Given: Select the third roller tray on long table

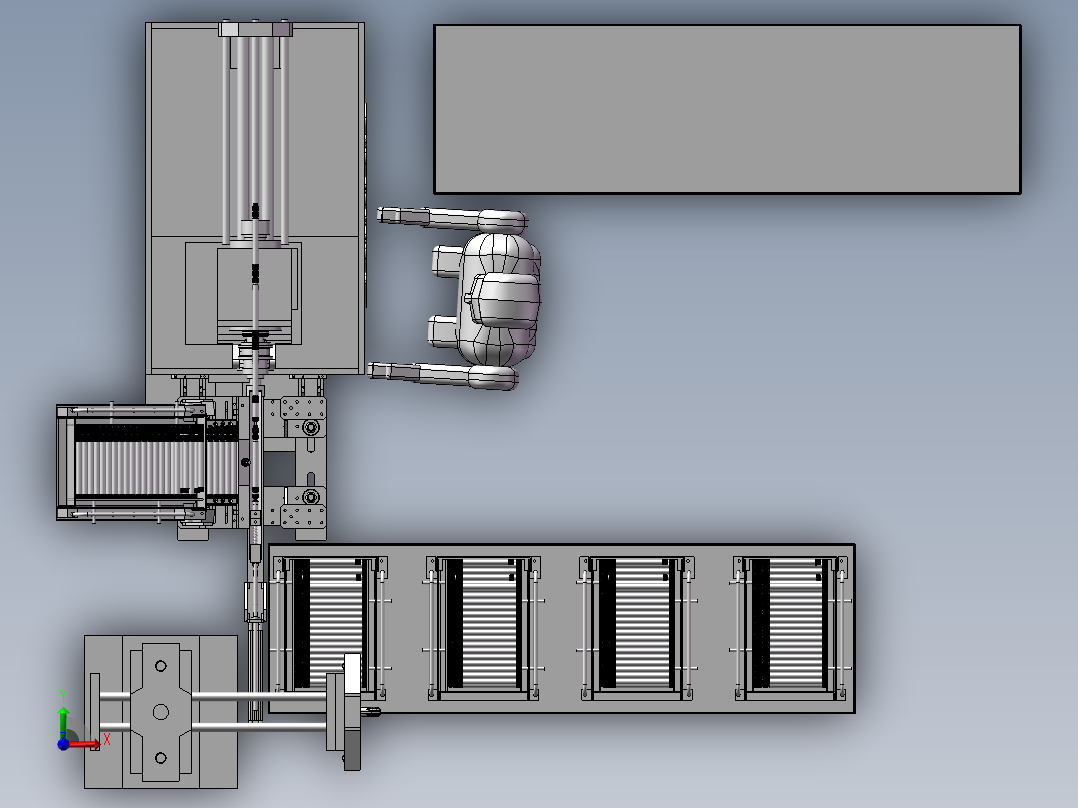Looking at the screenshot, I should coord(637,628).
